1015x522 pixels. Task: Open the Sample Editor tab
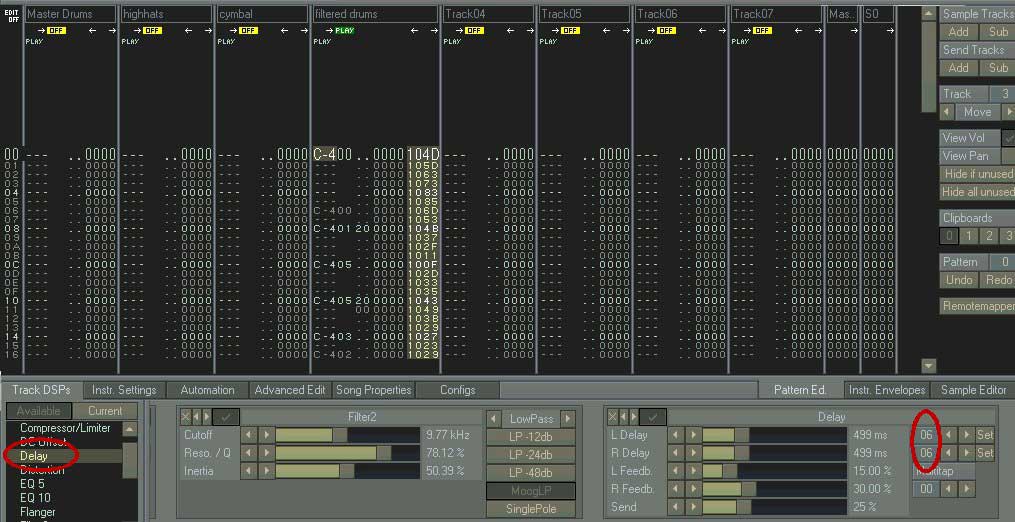click(x=973, y=390)
